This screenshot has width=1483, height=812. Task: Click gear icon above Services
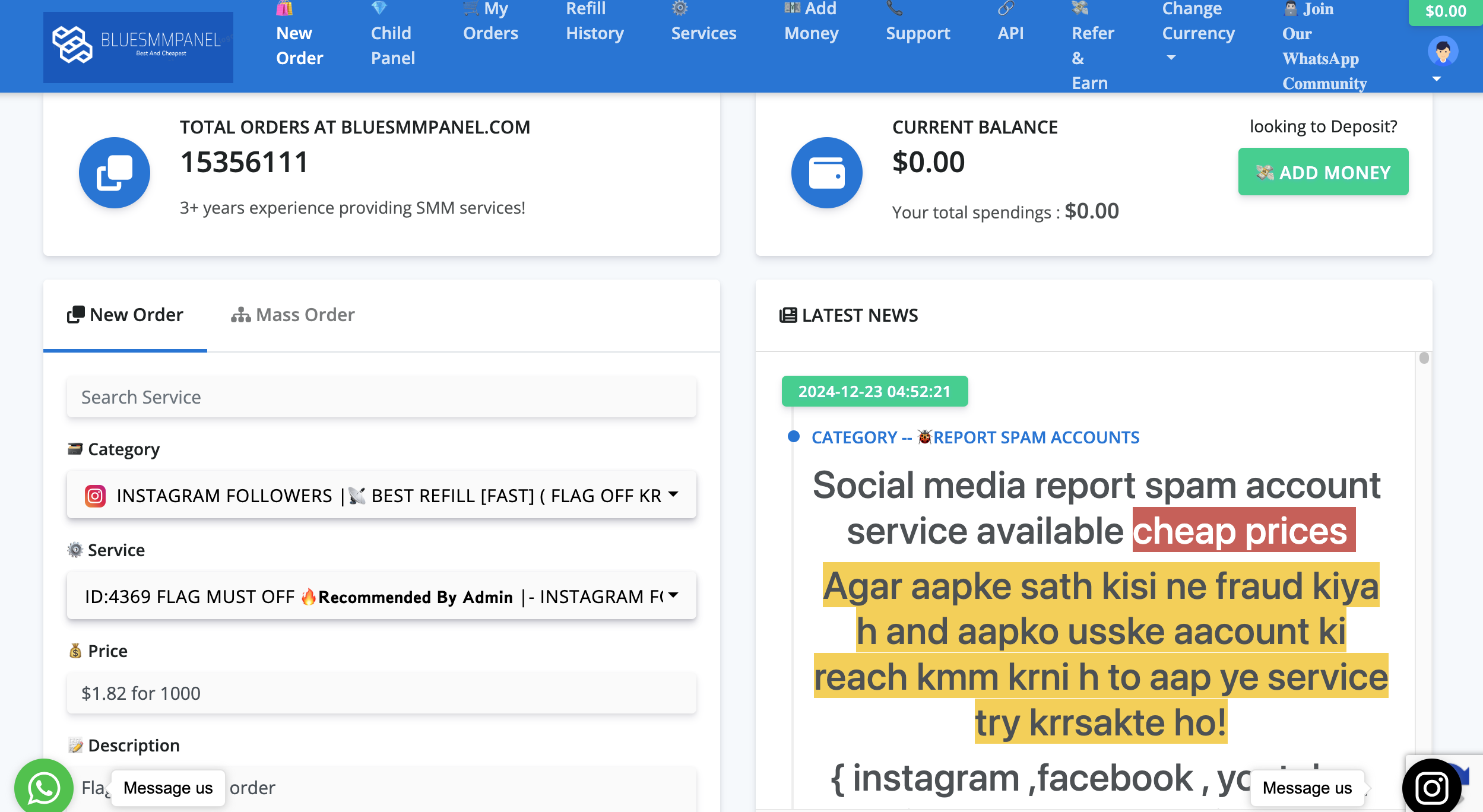point(680,8)
